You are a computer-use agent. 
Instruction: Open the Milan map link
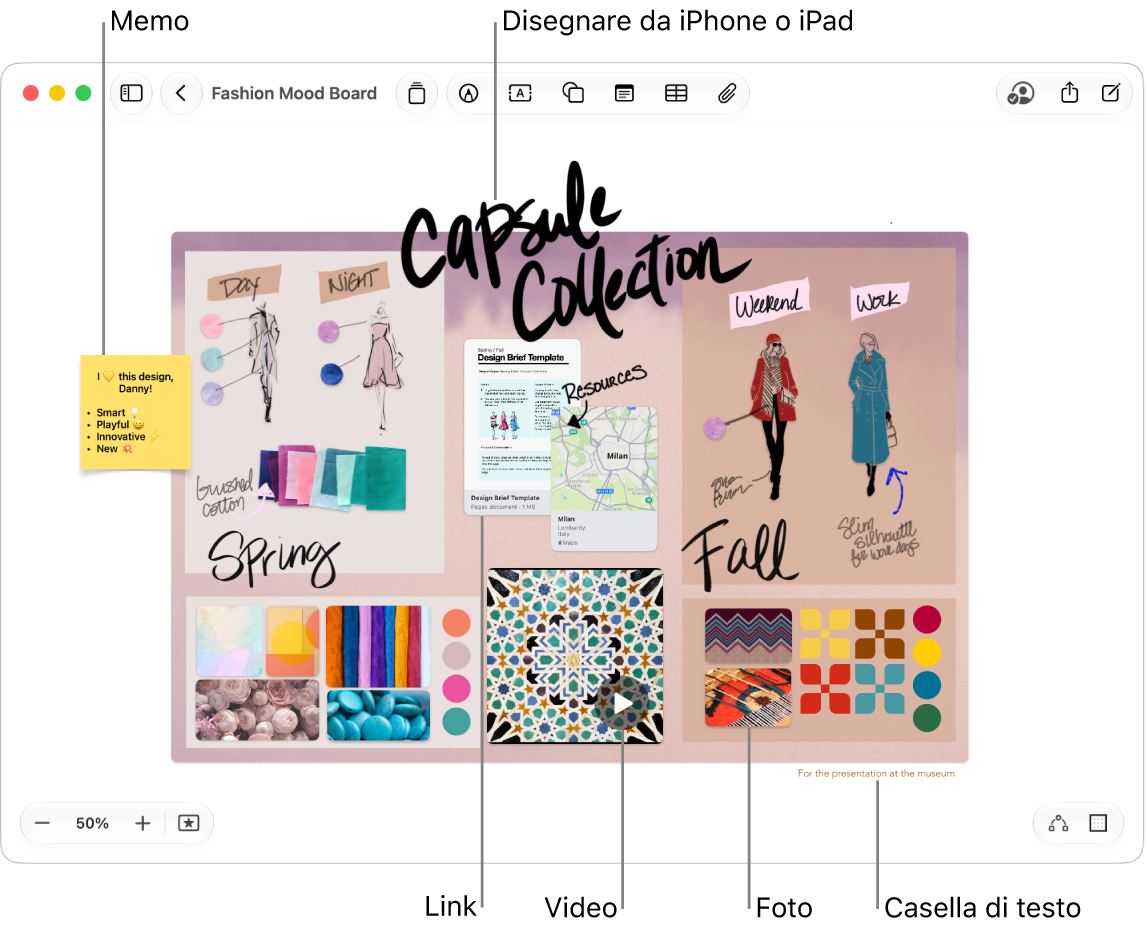[604, 479]
